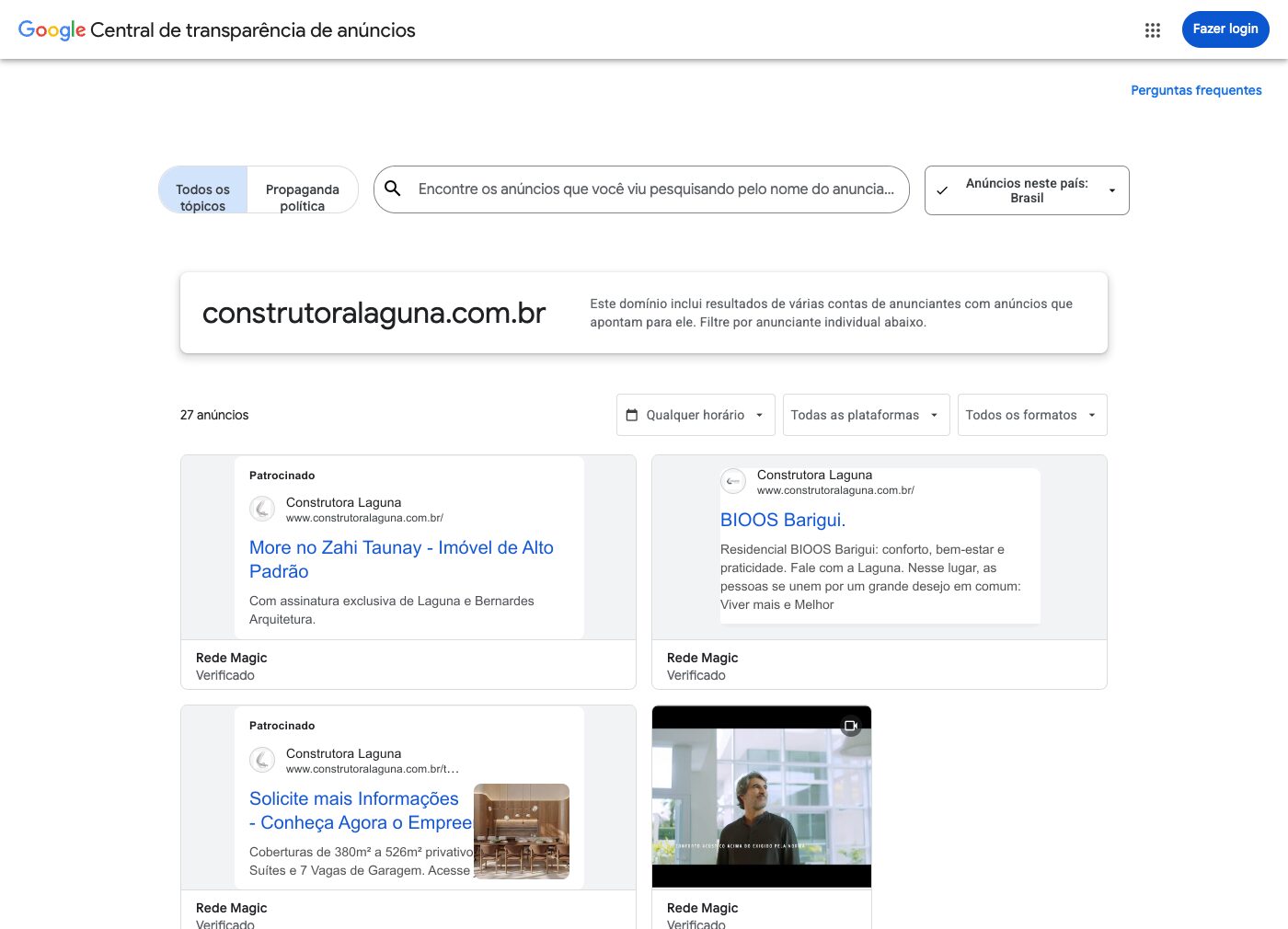
Task: Open the Todas as plataformas dropdown
Action: pos(866,415)
